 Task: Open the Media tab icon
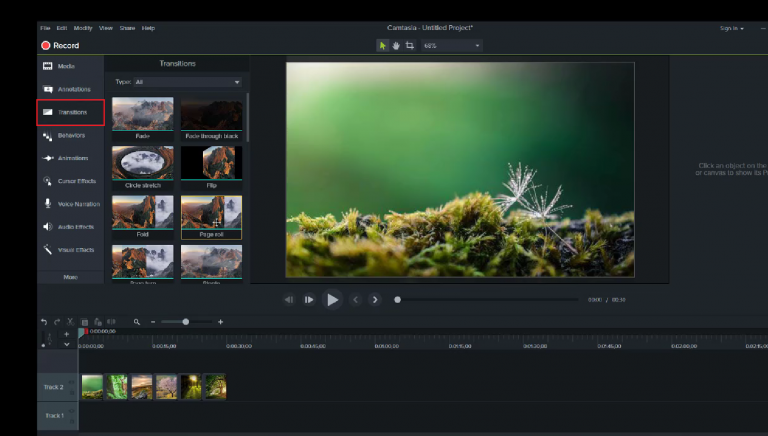48,66
